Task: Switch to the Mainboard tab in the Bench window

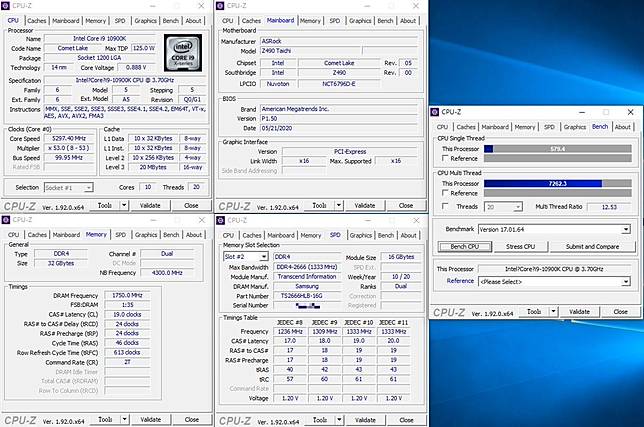Action: point(495,127)
